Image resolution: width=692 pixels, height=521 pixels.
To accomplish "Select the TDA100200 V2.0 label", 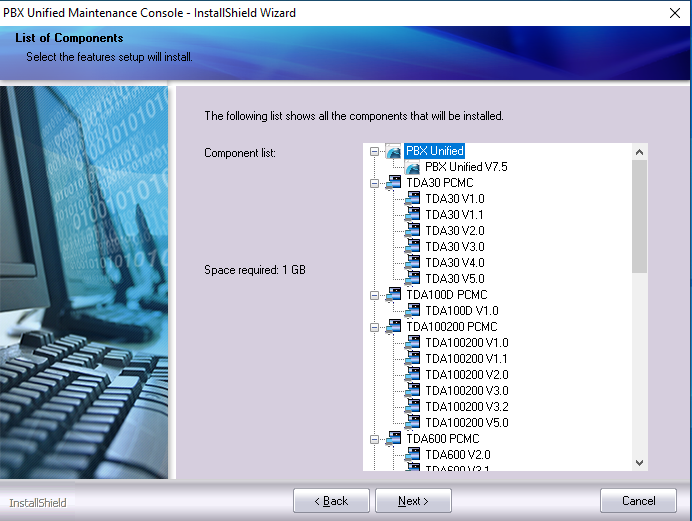I will (x=466, y=375).
